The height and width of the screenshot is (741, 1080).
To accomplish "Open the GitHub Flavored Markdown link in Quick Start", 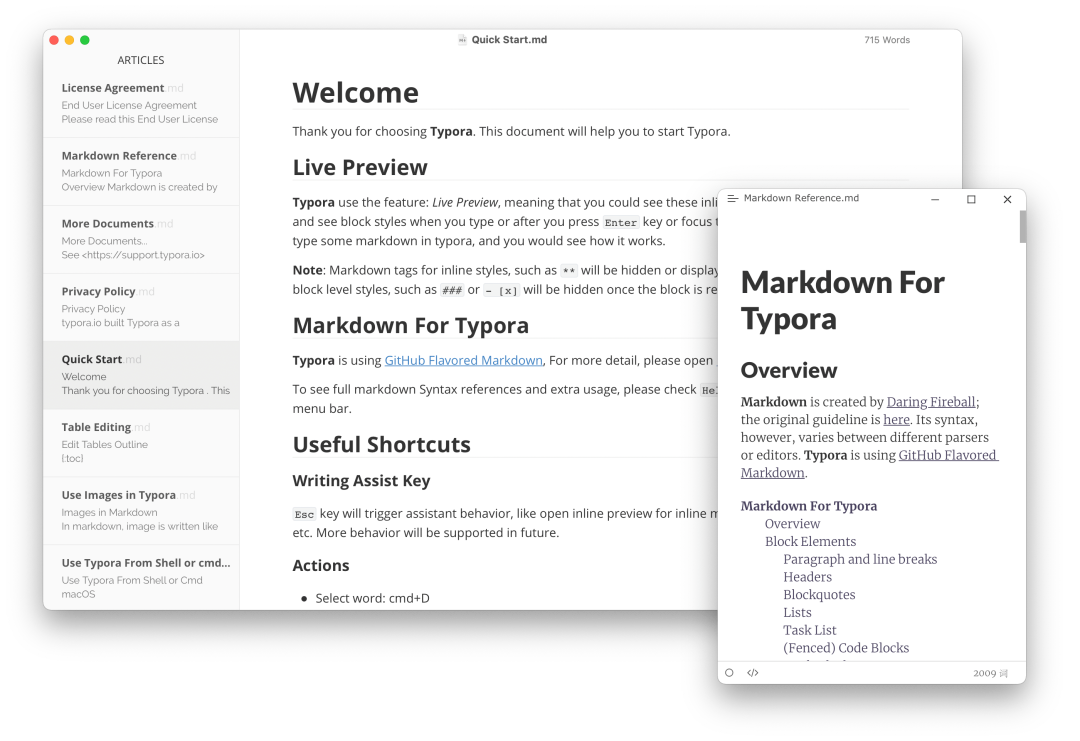I will [x=464, y=360].
